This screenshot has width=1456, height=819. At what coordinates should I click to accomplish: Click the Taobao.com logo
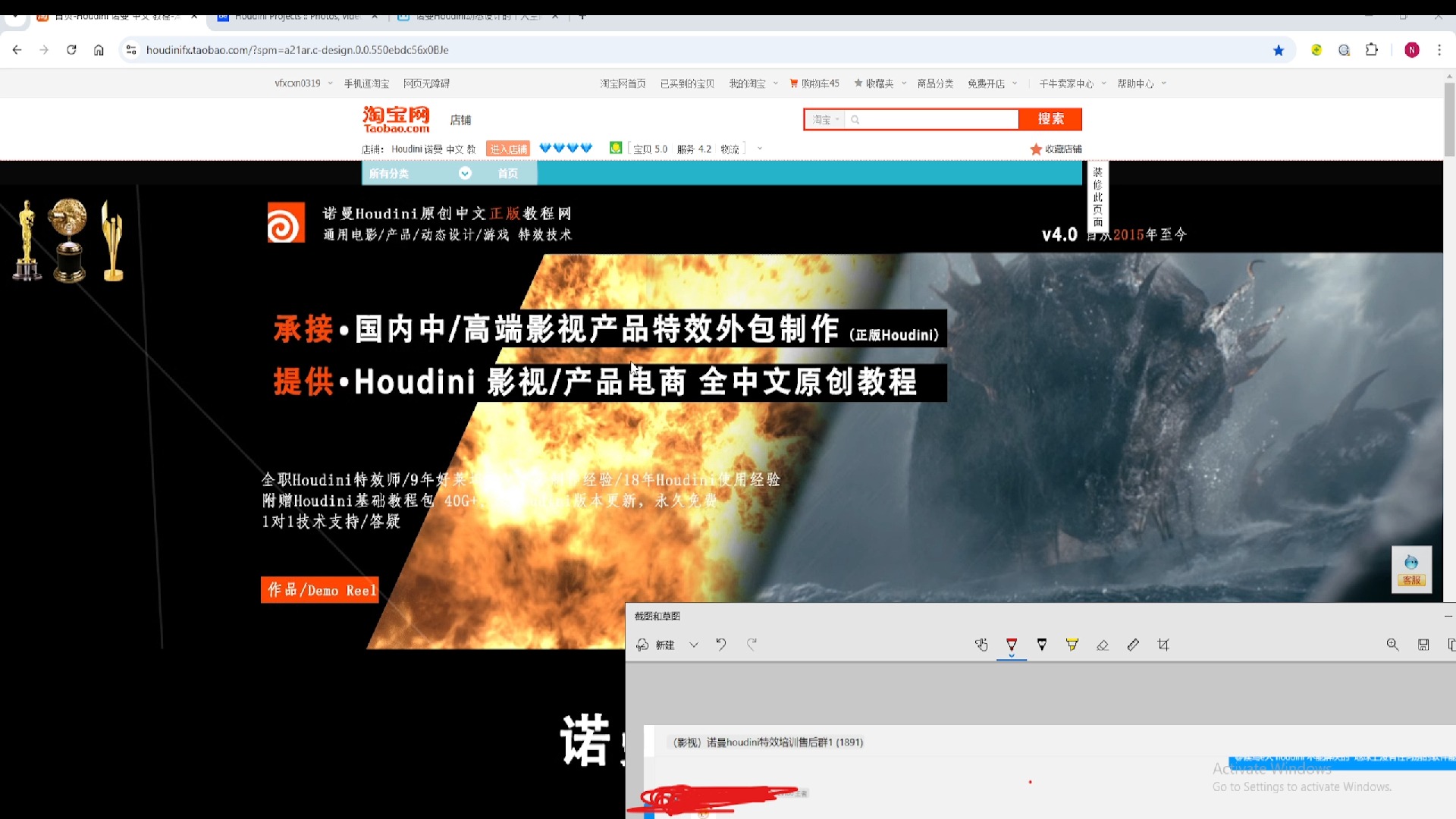coord(396,119)
